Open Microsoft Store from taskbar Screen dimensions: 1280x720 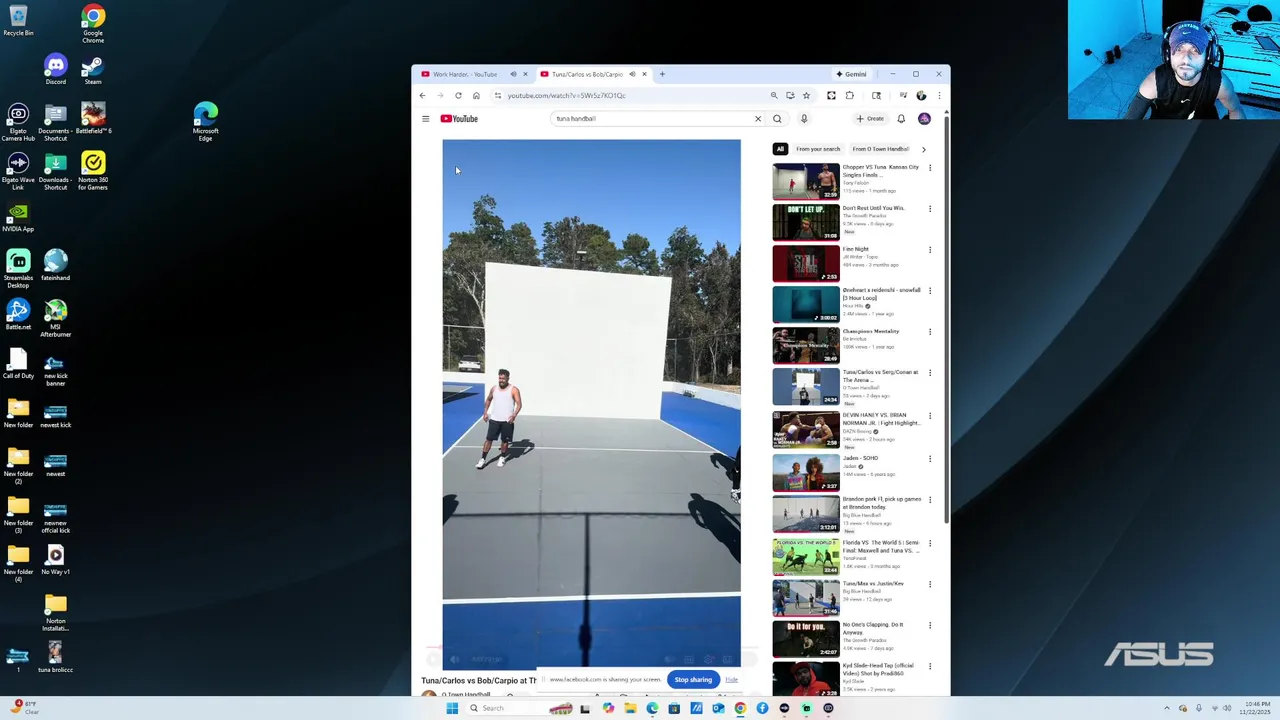click(x=674, y=708)
